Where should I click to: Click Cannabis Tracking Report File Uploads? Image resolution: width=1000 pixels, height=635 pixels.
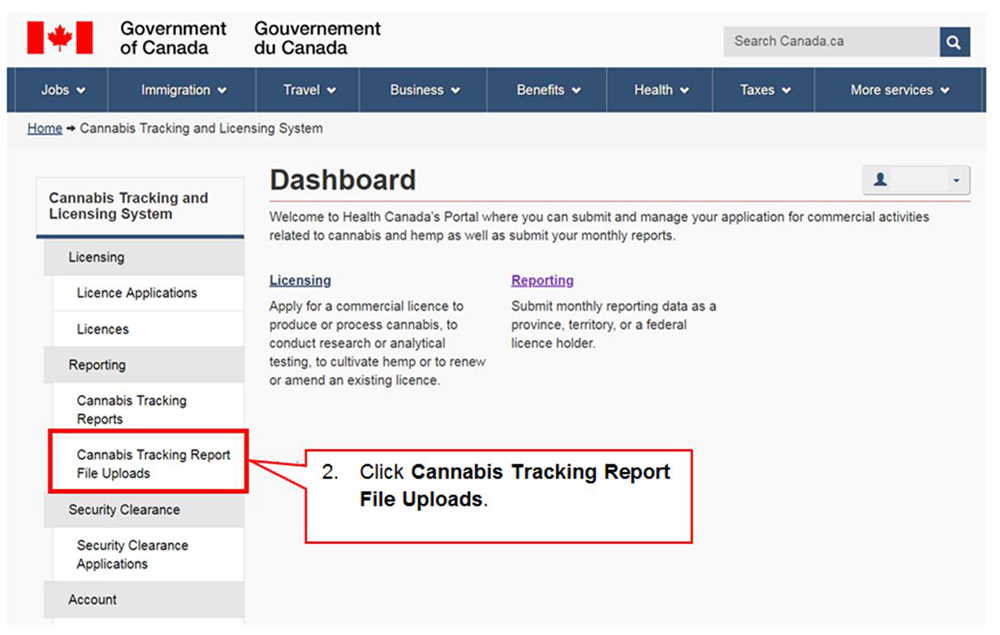(x=153, y=464)
